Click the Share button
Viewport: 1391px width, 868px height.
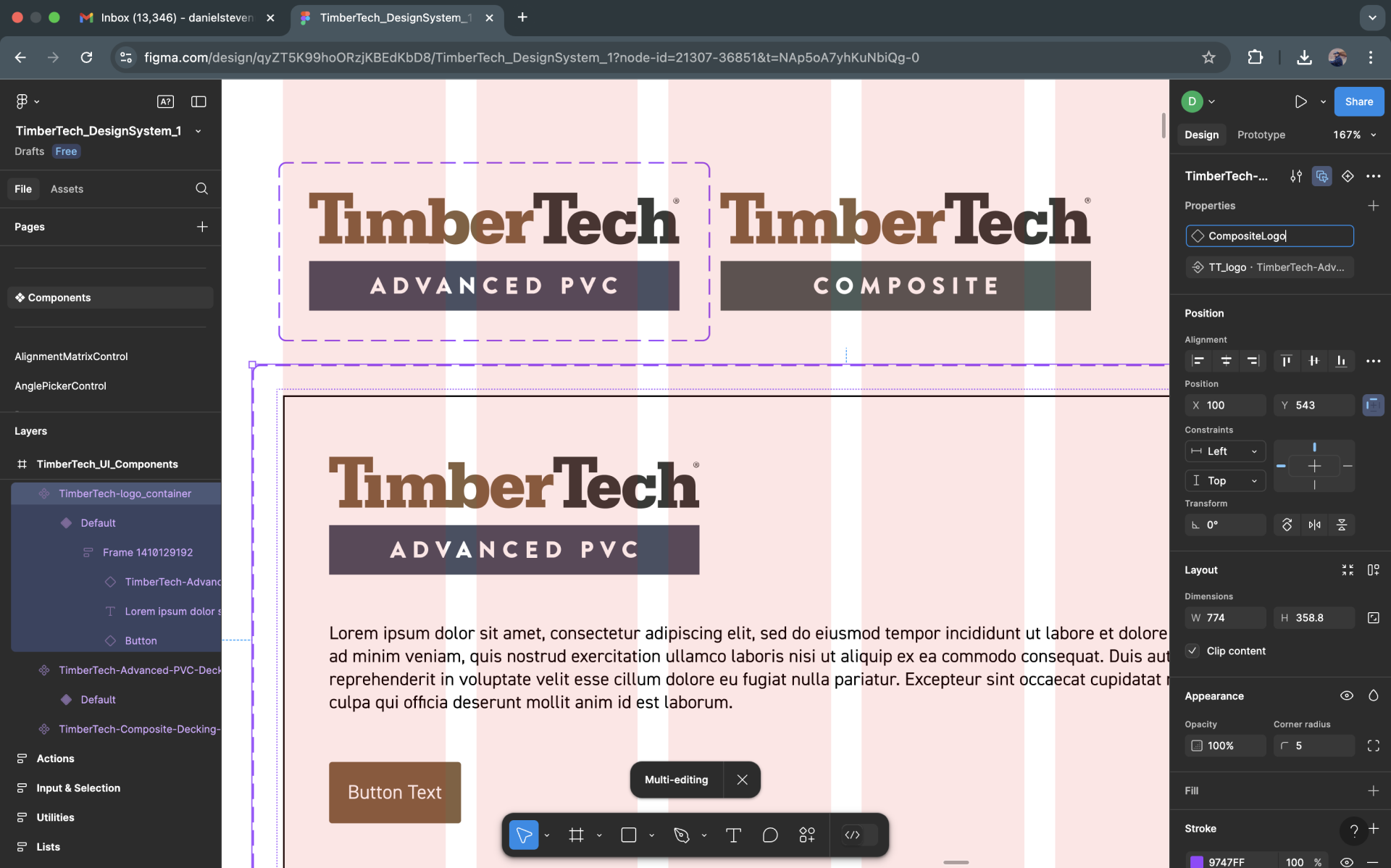pos(1358,101)
